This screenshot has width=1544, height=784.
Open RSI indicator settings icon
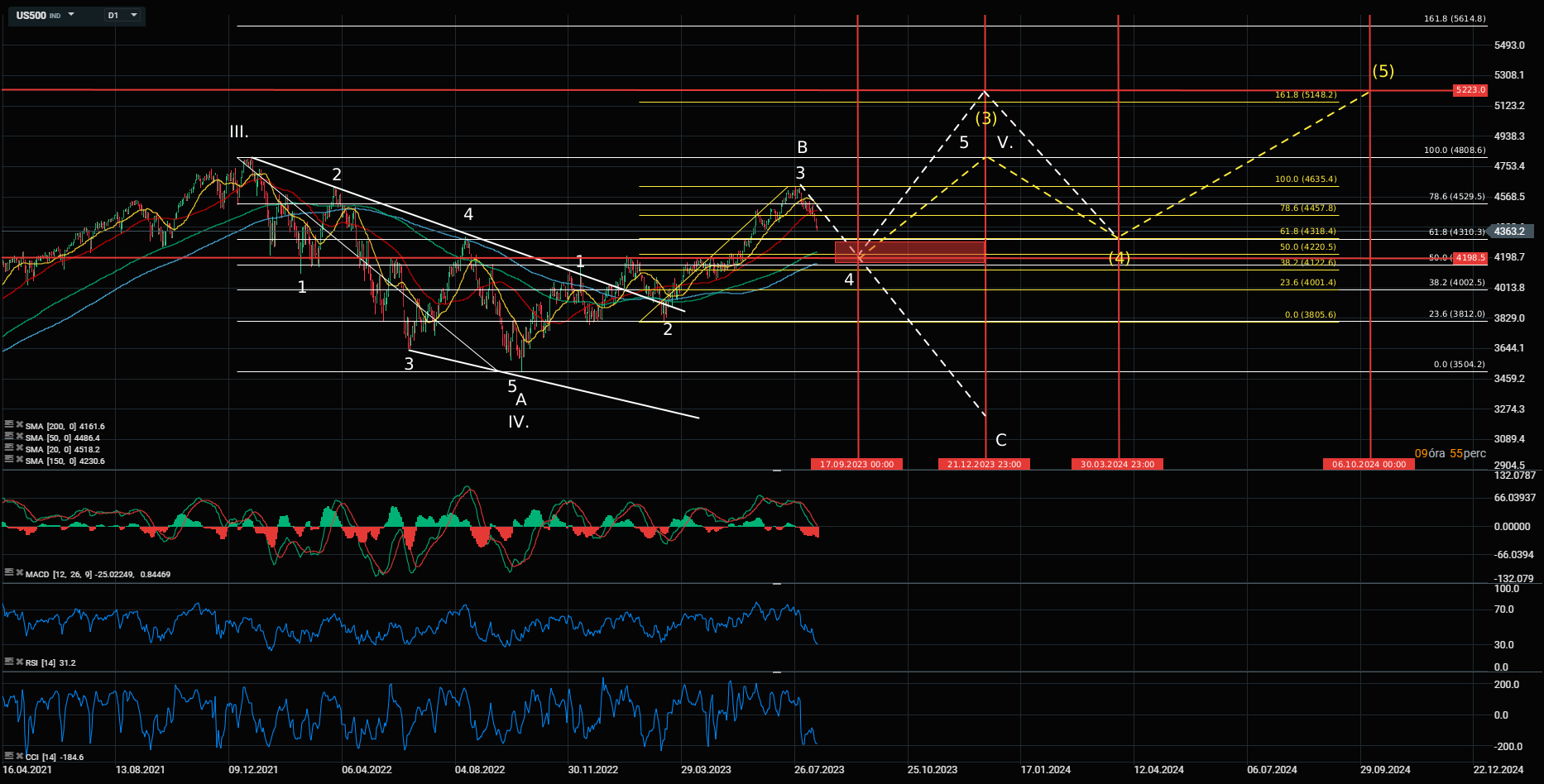pos(9,662)
